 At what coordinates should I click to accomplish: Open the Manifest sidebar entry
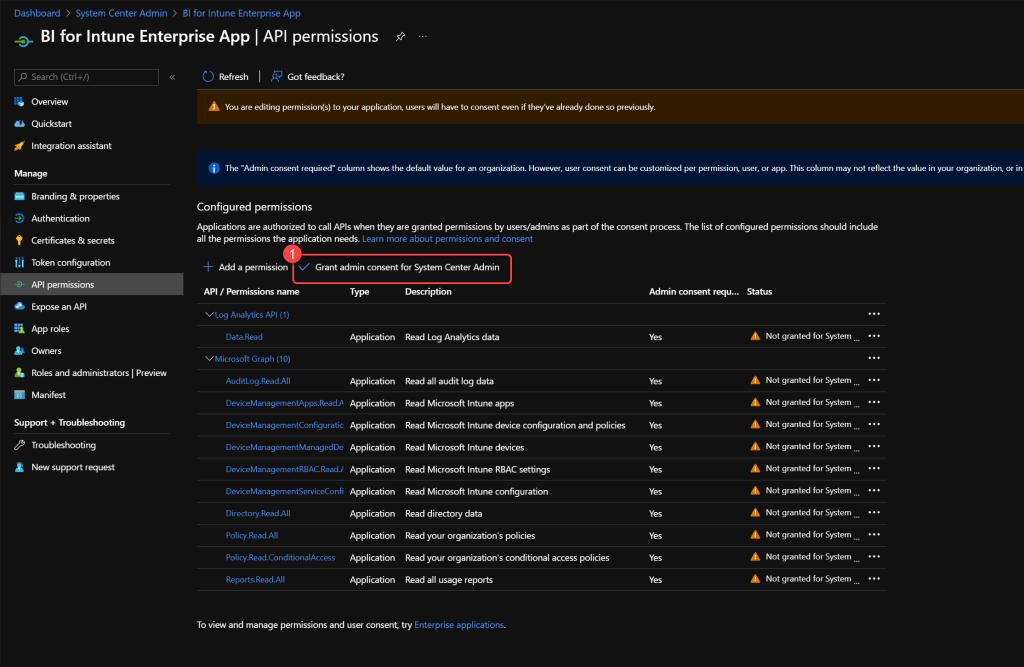[x=49, y=395]
